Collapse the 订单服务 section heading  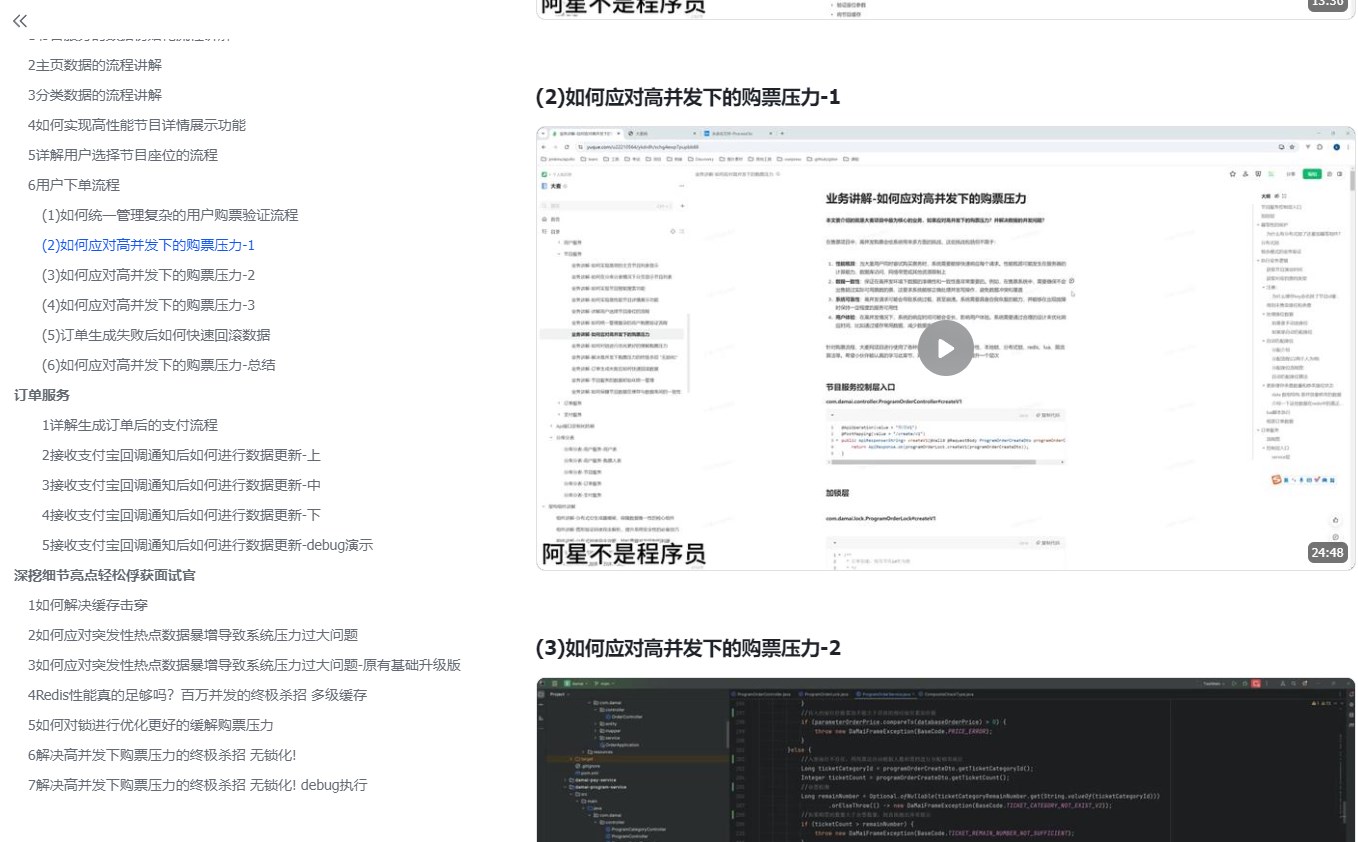tap(42, 395)
